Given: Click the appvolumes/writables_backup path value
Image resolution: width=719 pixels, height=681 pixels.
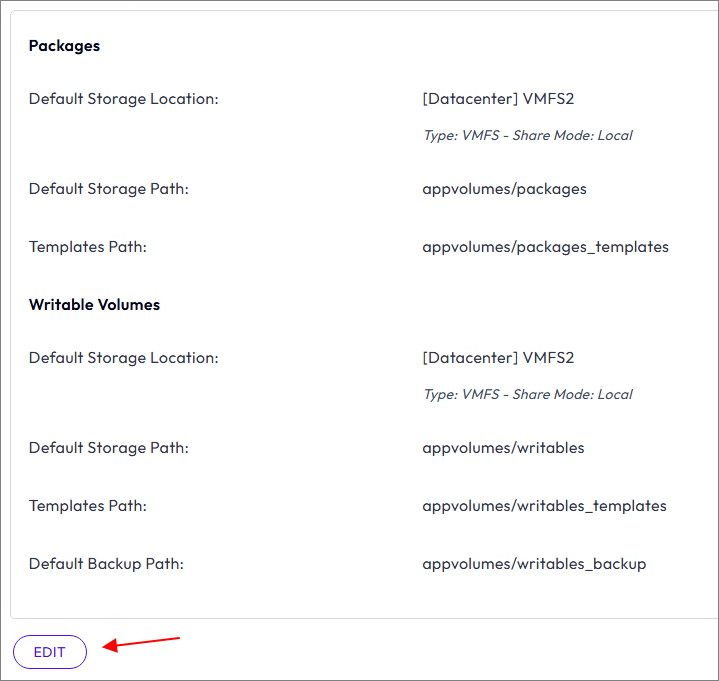Looking at the screenshot, I should point(534,564).
